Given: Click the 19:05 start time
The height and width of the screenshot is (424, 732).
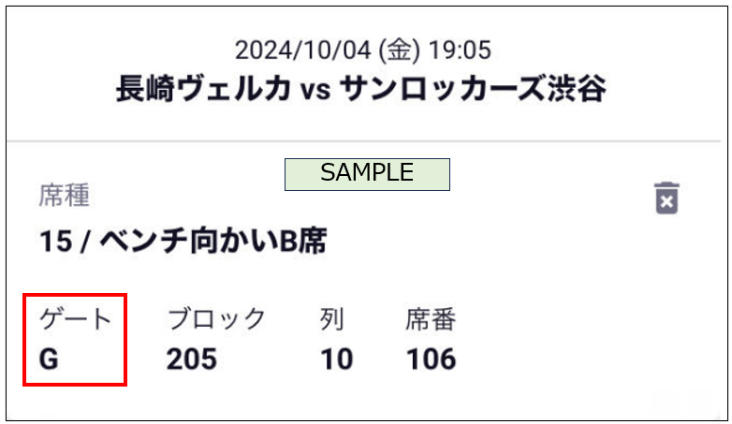Looking at the screenshot, I should pos(460,50).
